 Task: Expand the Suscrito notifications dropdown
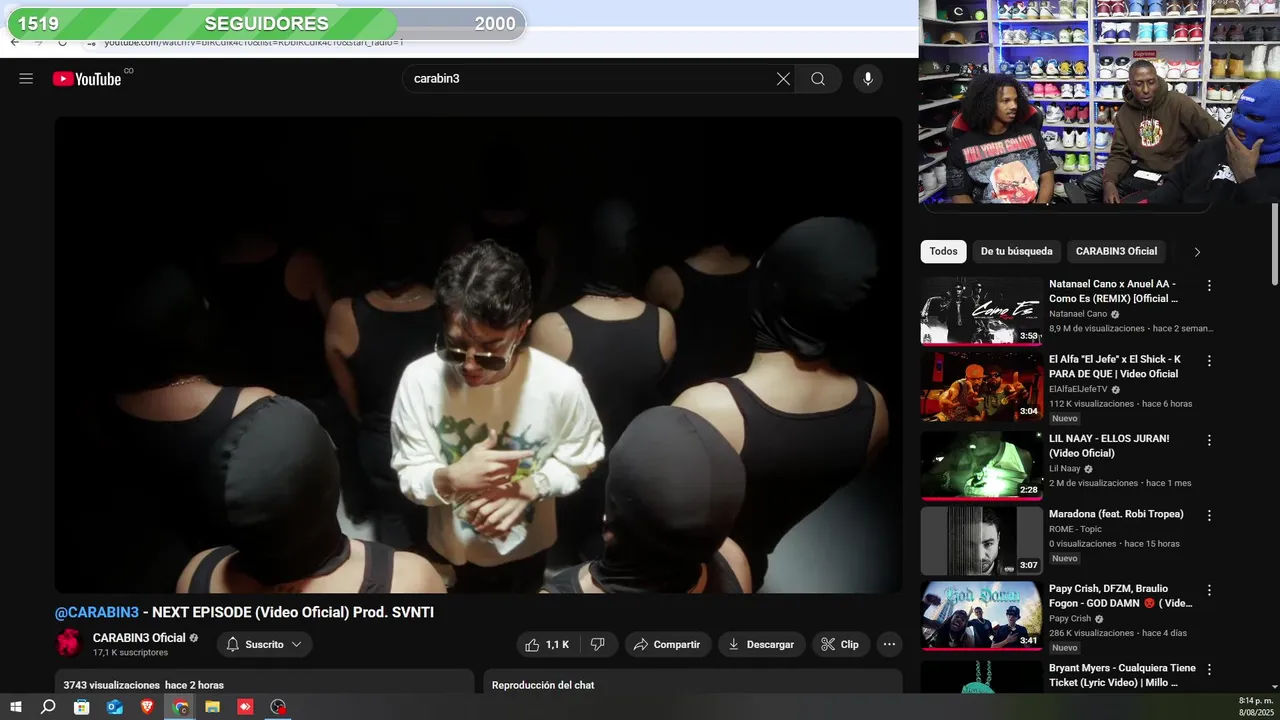[264, 645]
